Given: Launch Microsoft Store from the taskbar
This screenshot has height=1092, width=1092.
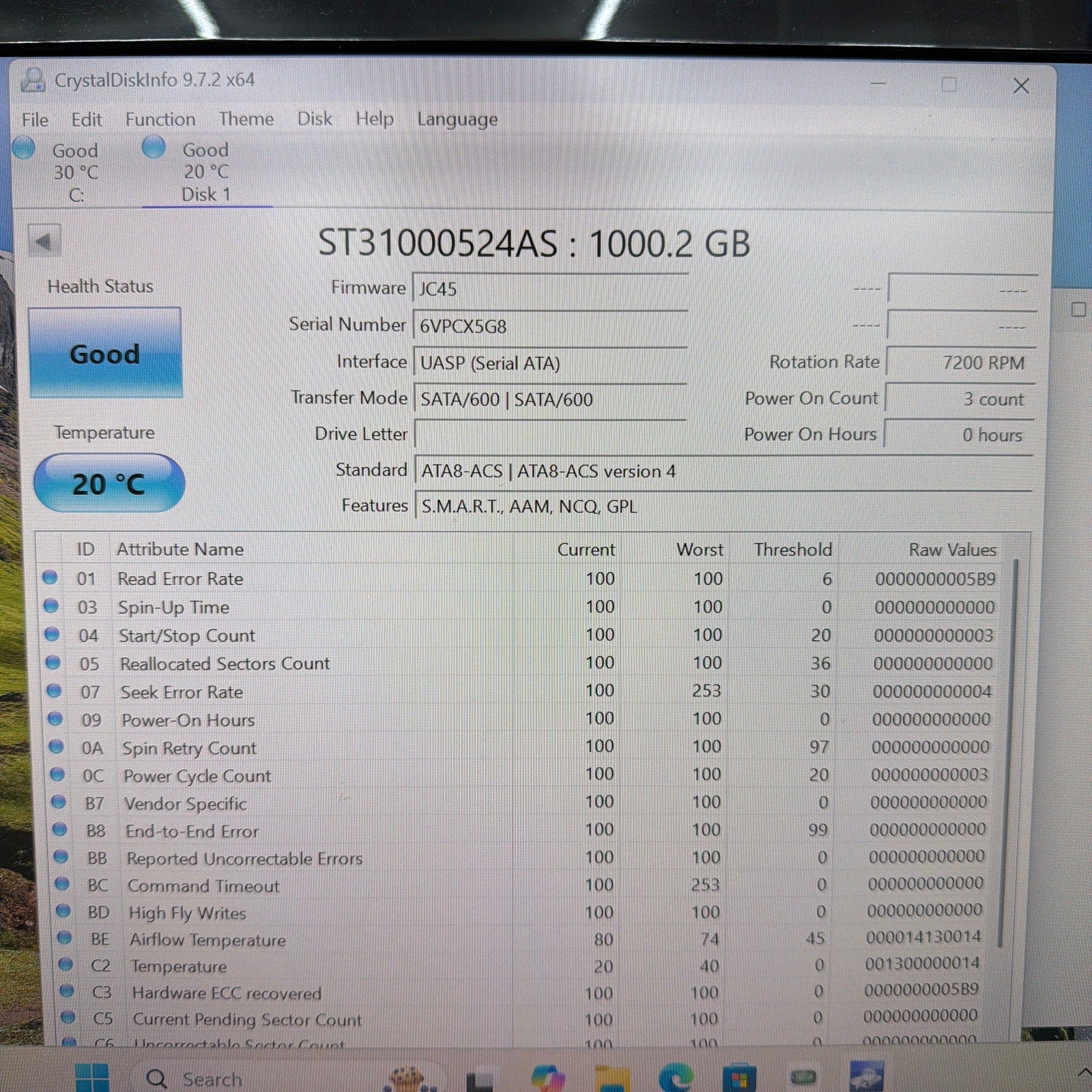Looking at the screenshot, I should point(739,1078).
